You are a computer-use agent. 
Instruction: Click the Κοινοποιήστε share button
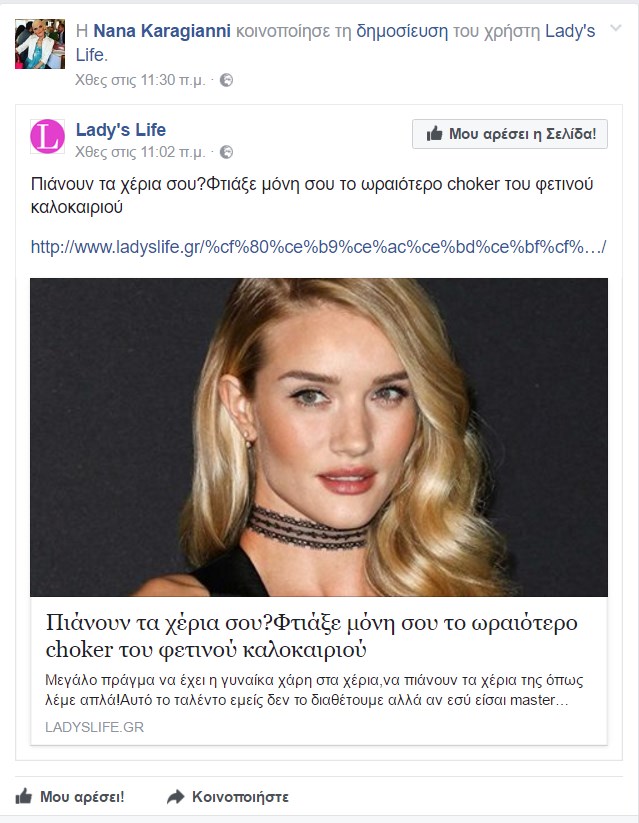(228, 797)
